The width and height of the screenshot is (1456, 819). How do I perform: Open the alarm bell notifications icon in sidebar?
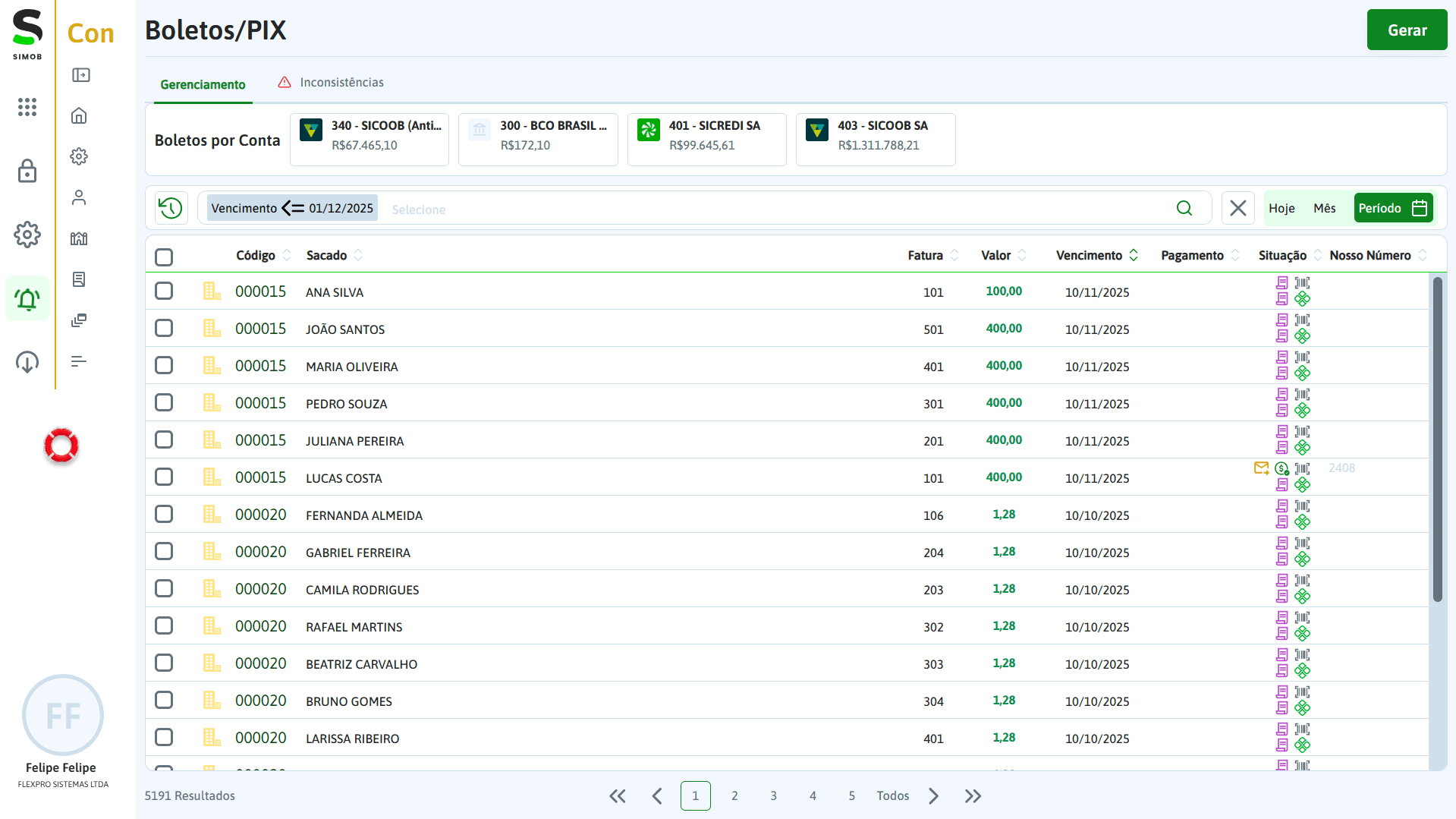click(27, 299)
